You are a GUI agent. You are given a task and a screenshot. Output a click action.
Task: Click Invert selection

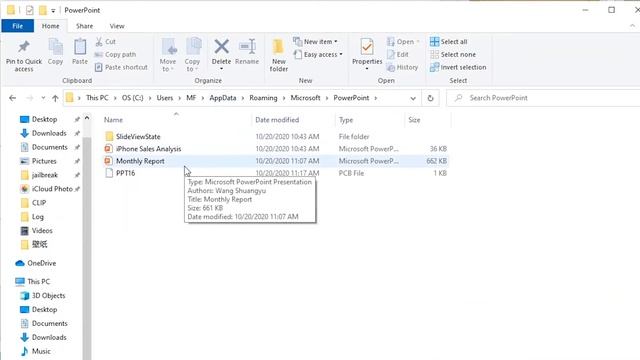click(458, 67)
